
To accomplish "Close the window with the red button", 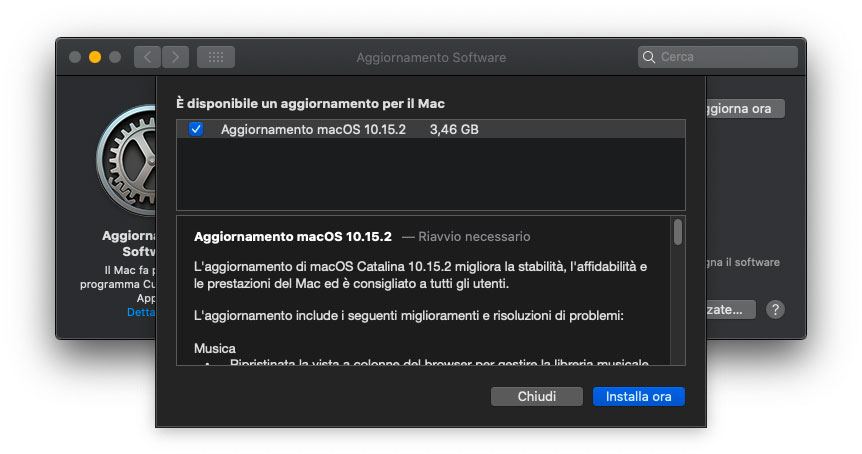I will [x=75, y=57].
